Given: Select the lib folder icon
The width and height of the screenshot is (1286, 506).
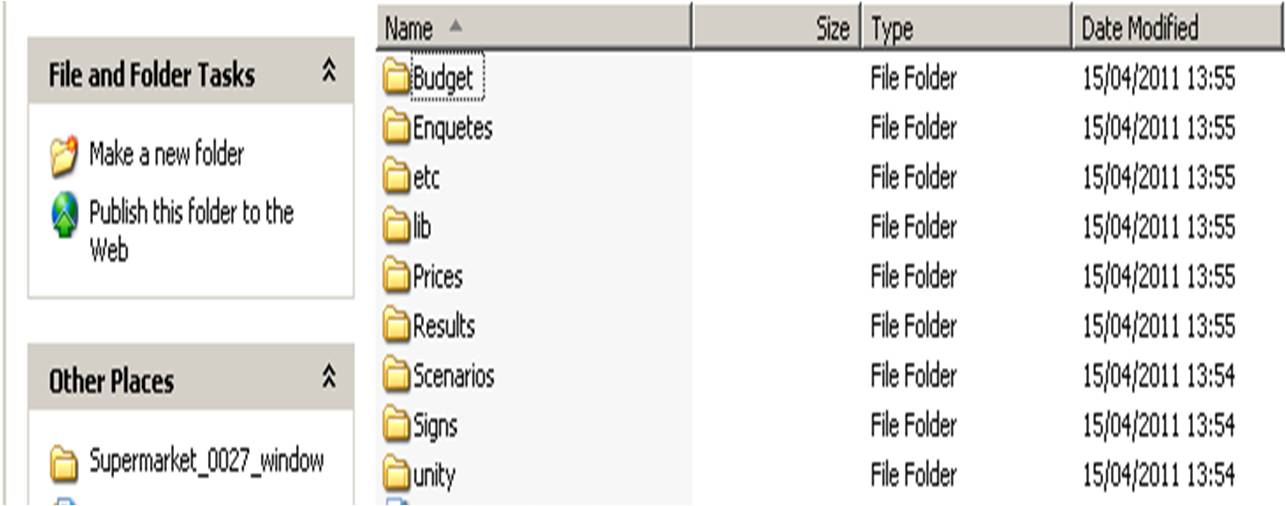Looking at the screenshot, I should (397, 227).
